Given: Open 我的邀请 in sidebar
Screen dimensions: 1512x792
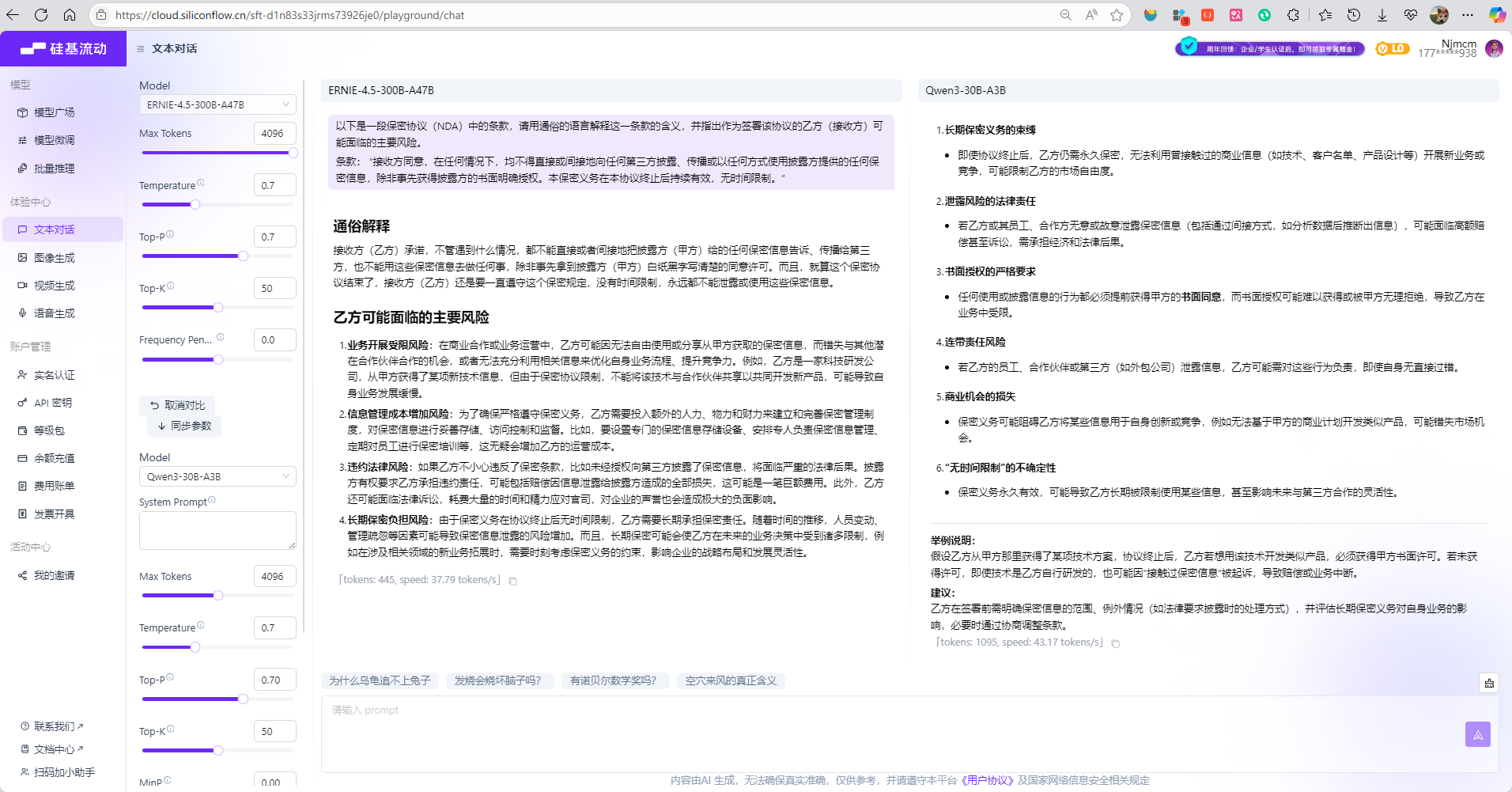Looking at the screenshot, I should [x=62, y=575].
